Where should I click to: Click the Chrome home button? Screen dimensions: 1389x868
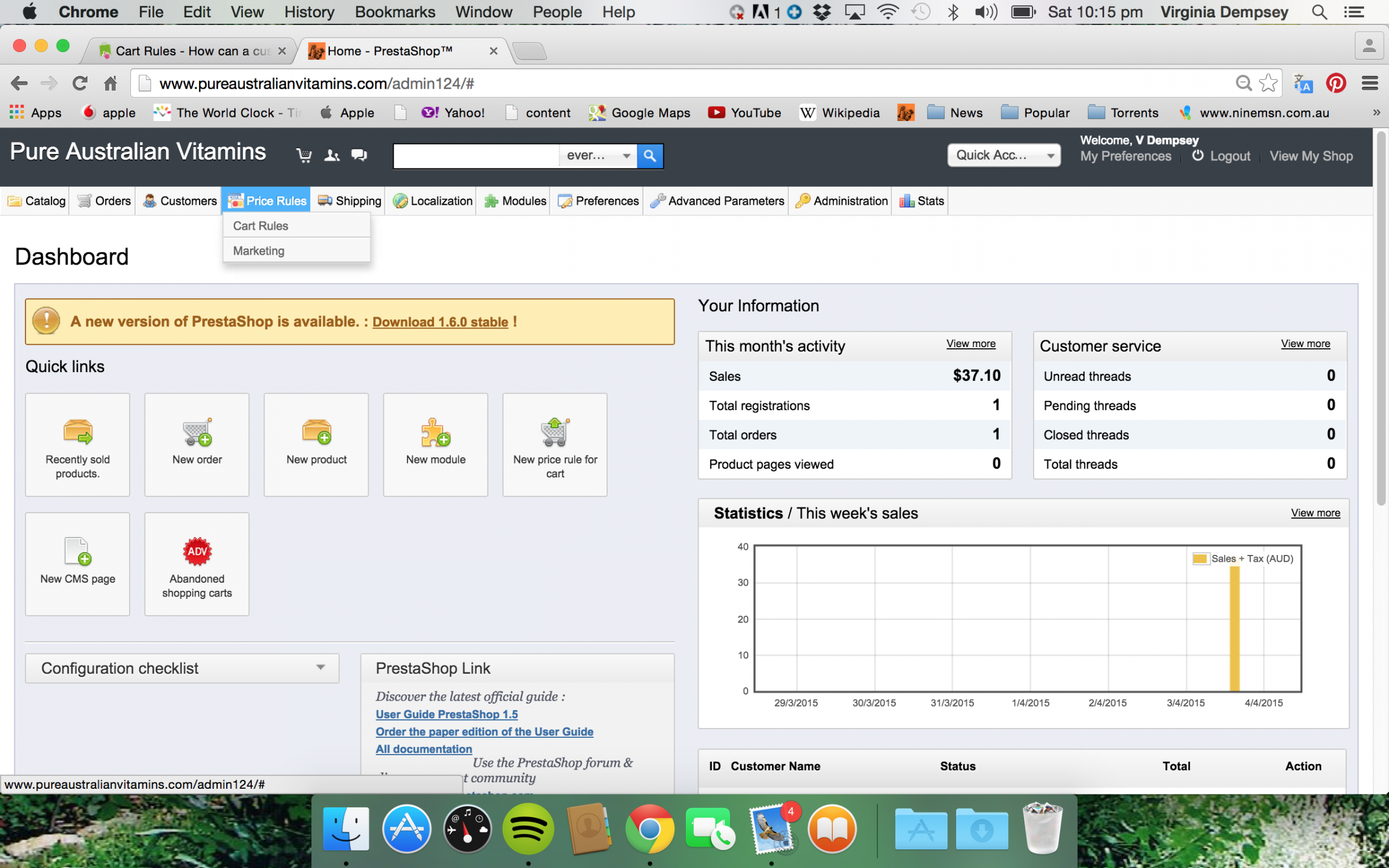click(x=111, y=83)
